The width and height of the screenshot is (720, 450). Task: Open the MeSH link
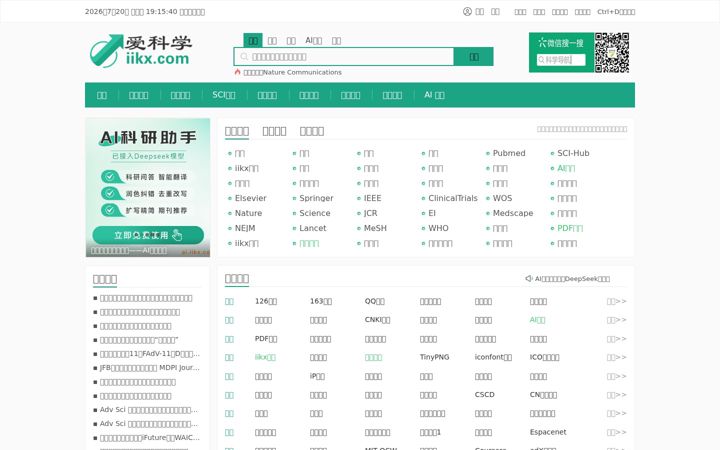(x=375, y=228)
